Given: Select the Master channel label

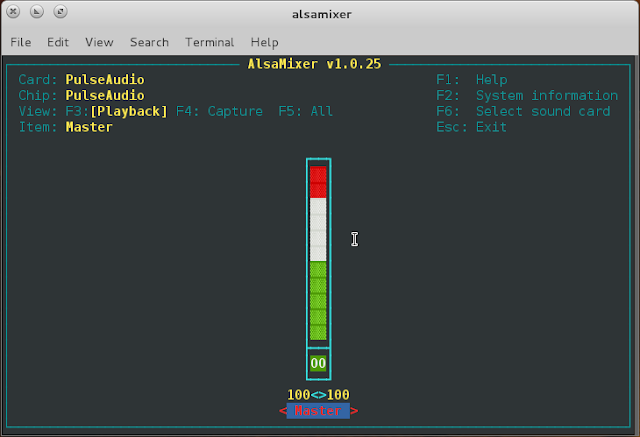Looking at the screenshot, I should (x=318, y=411).
